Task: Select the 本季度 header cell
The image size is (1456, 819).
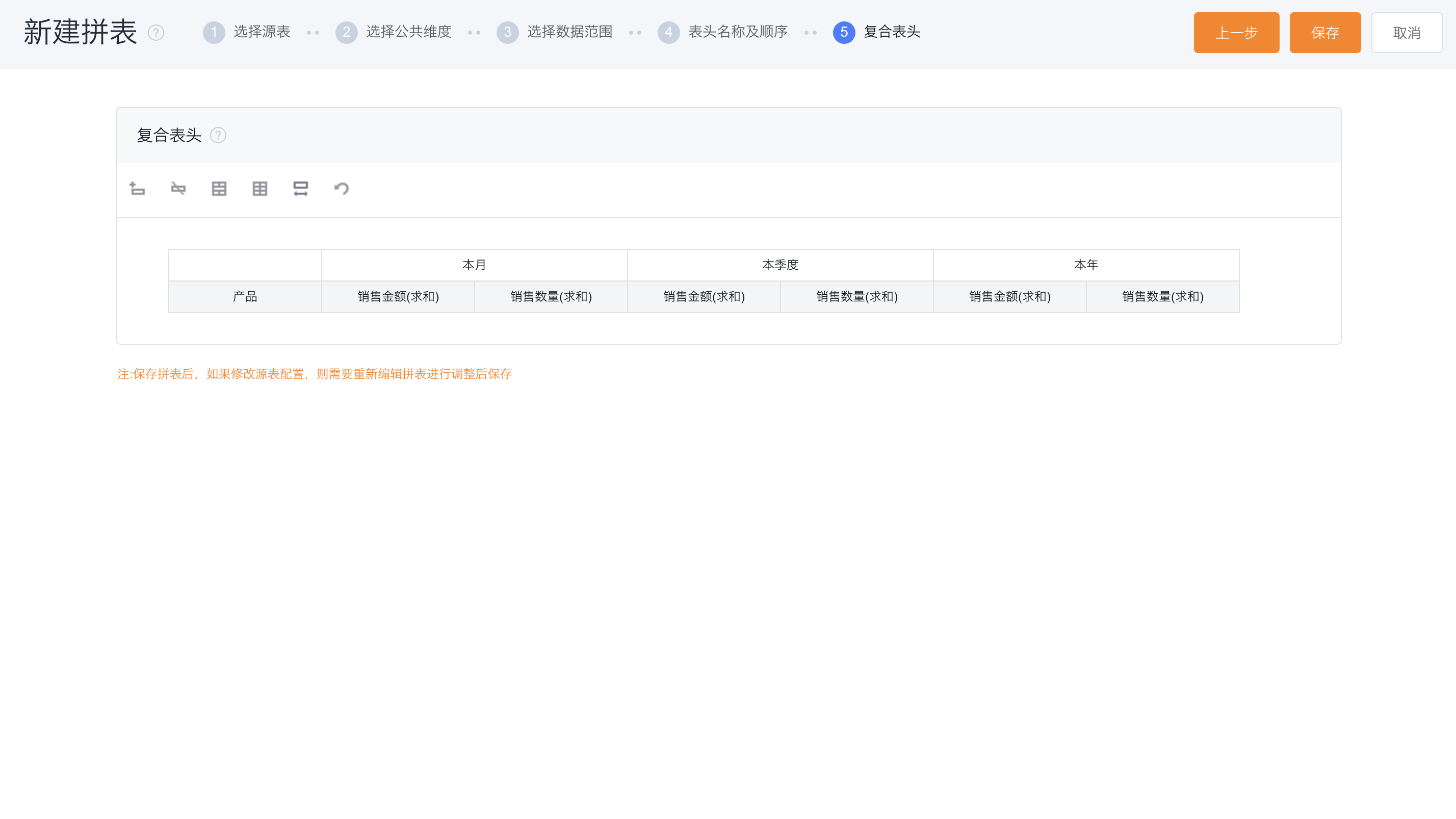Action: [x=780, y=265]
